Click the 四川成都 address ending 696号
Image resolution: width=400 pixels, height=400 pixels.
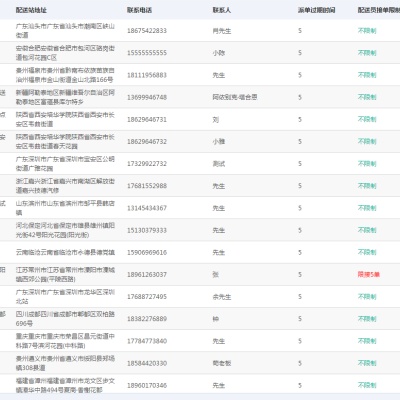coord(65,319)
